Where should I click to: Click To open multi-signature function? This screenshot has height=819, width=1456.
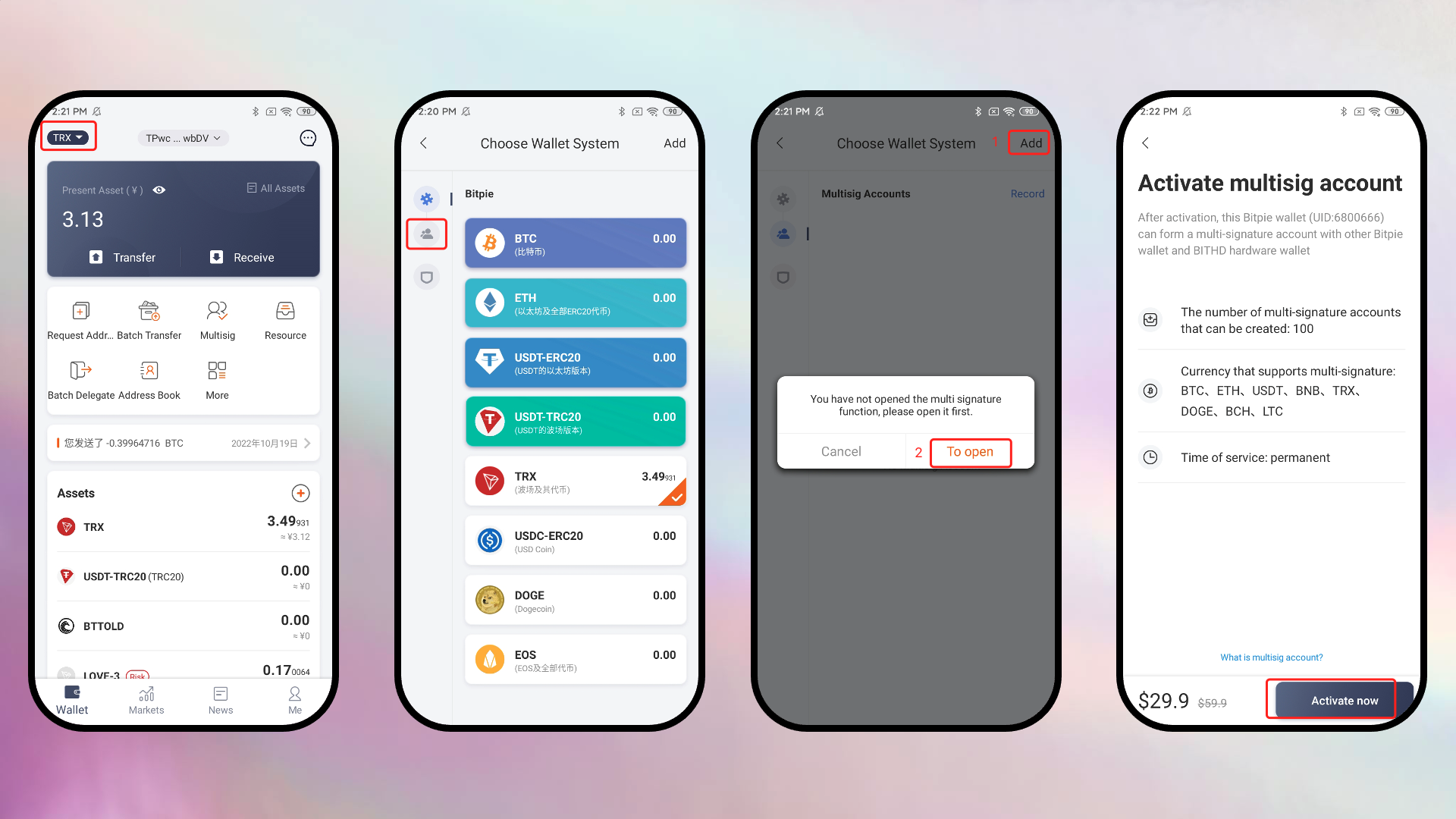[969, 452]
